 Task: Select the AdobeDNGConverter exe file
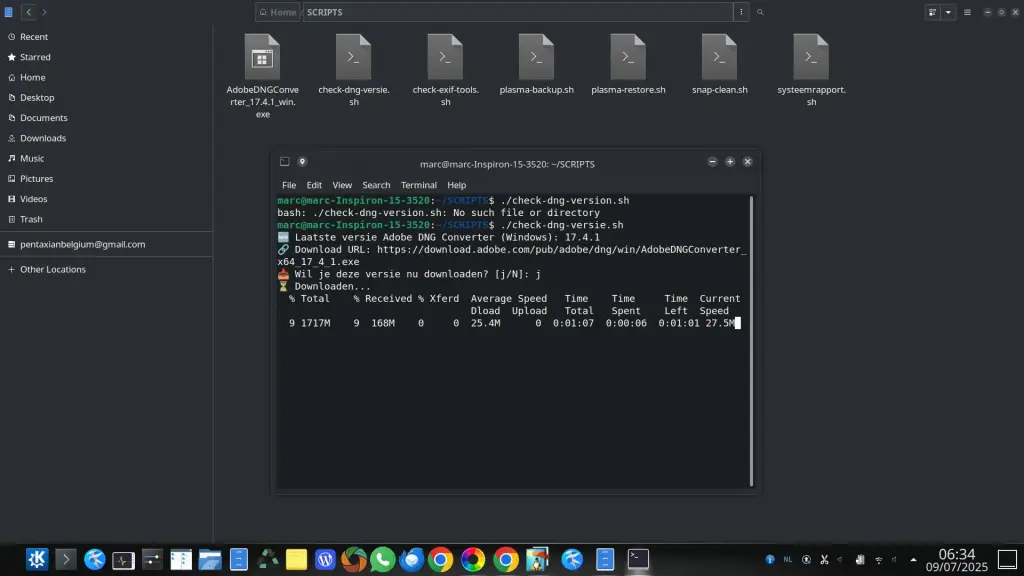pyautogui.click(x=262, y=57)
